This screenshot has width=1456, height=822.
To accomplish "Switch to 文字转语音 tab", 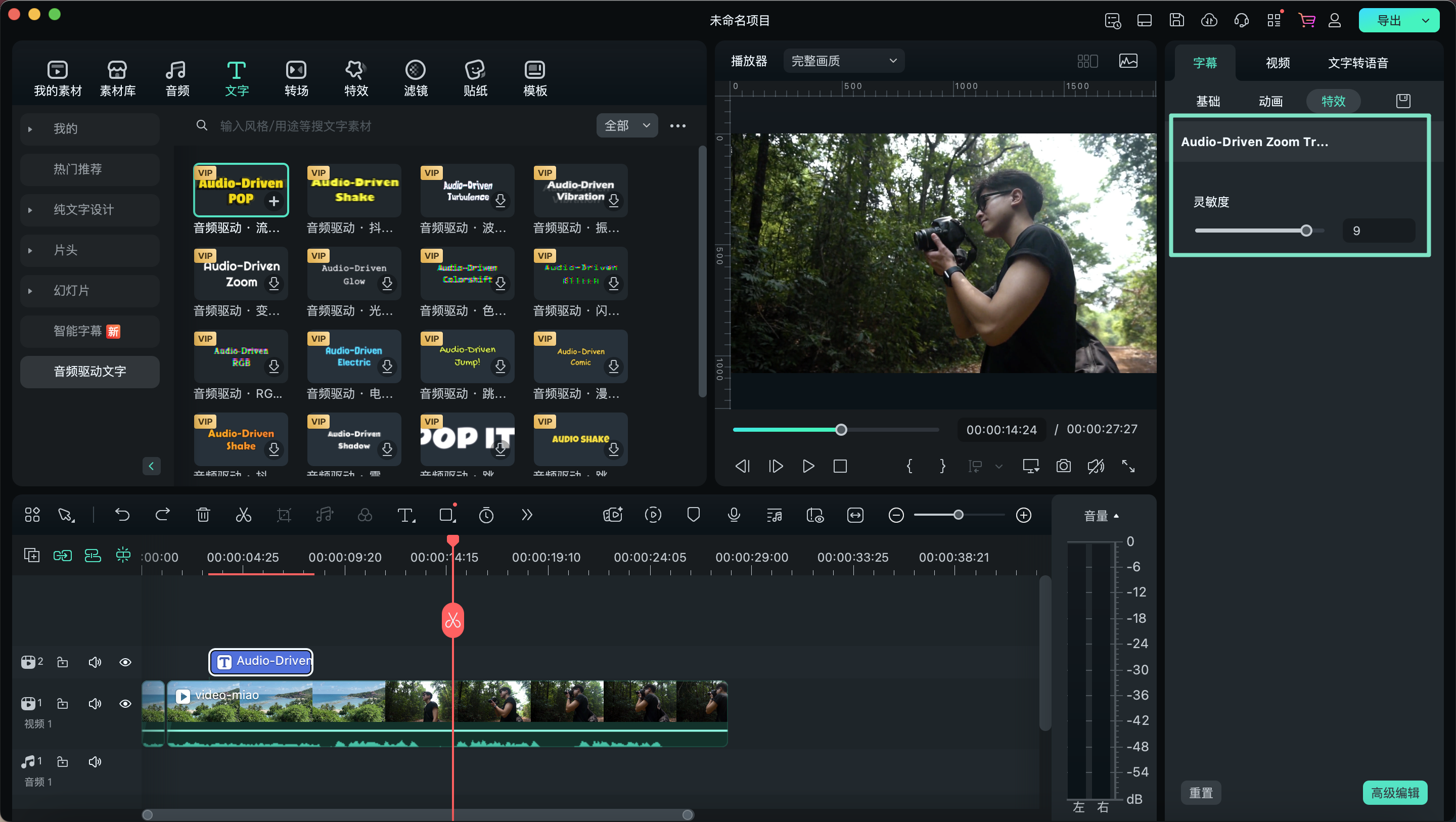I will coord(1357,62).
